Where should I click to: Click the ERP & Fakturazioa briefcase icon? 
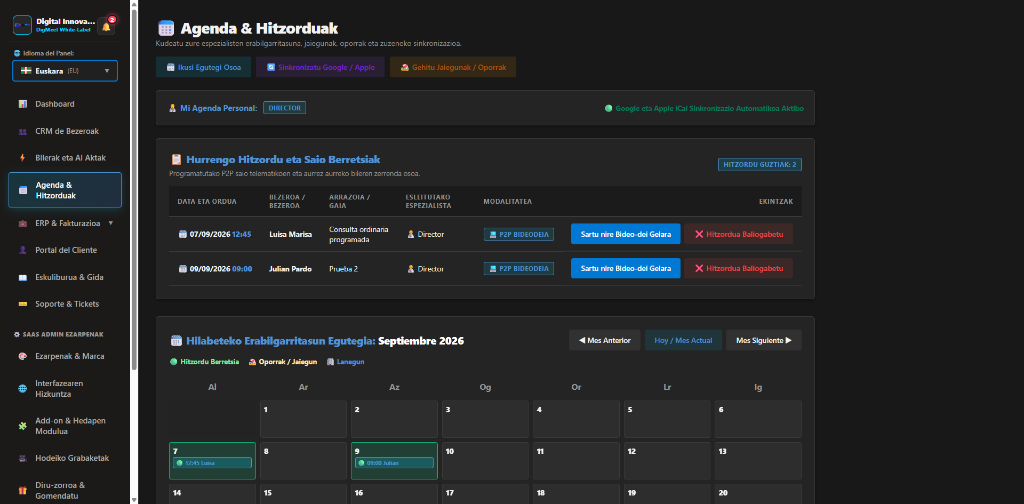[23, 223]
